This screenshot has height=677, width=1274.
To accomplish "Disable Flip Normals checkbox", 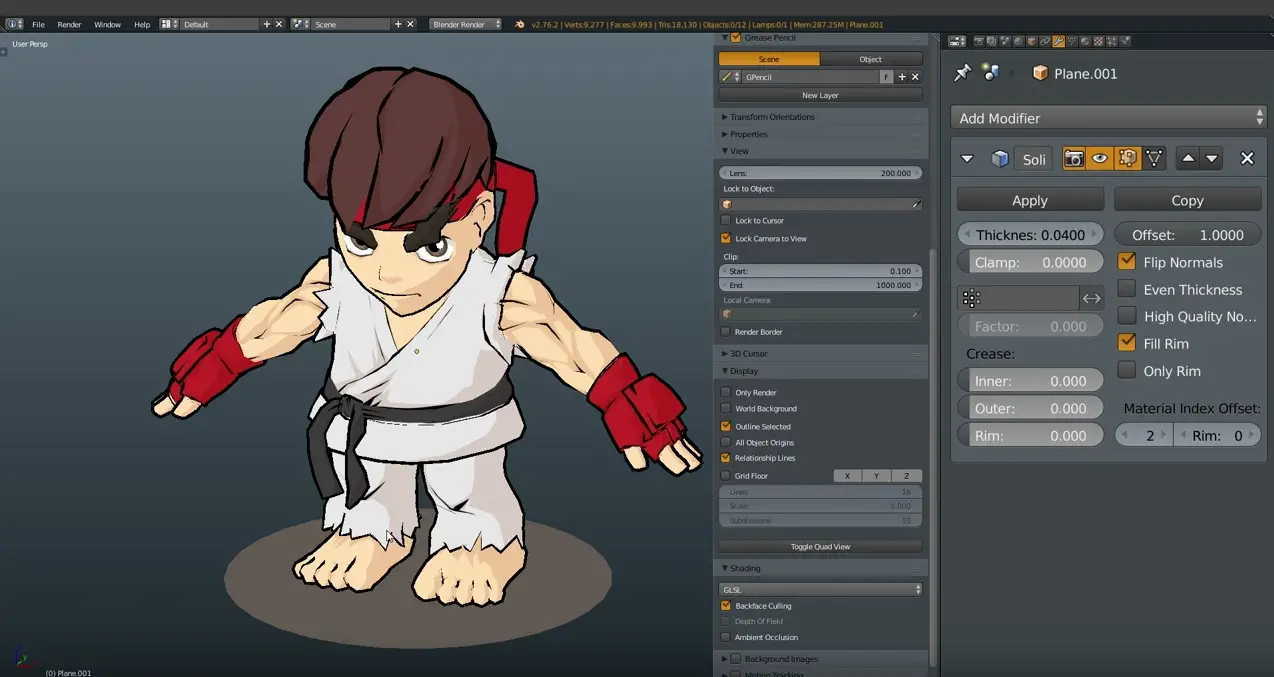I will [1127, 262].
